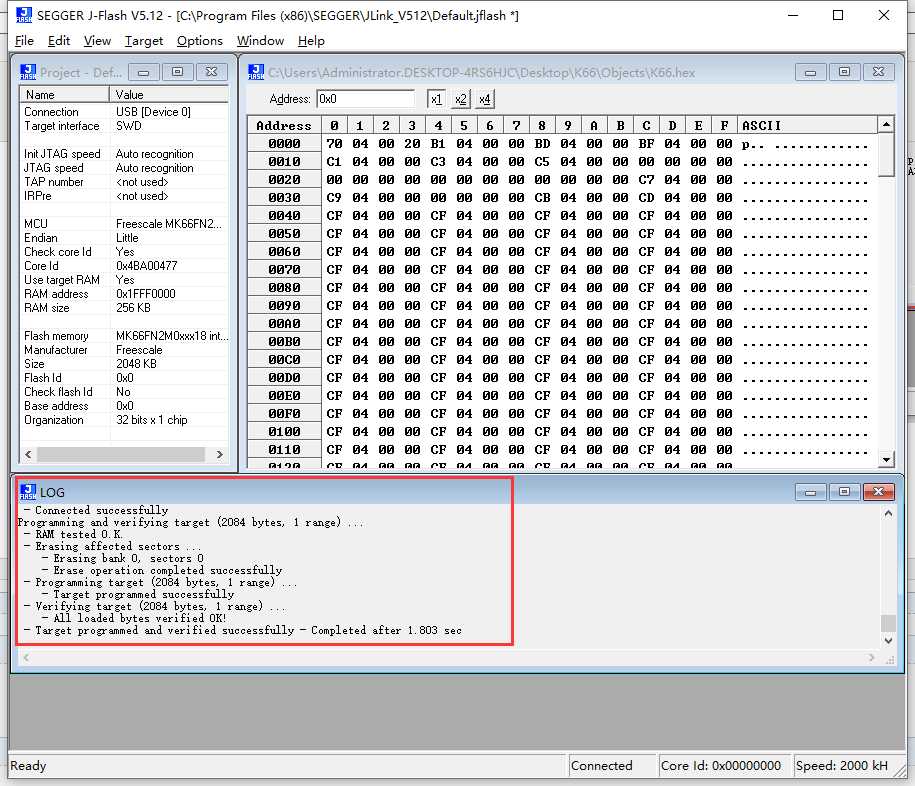Close the K66.hex data window
Image resolution: width=915 pixels, height=786 pixels.
click(878, 72)
